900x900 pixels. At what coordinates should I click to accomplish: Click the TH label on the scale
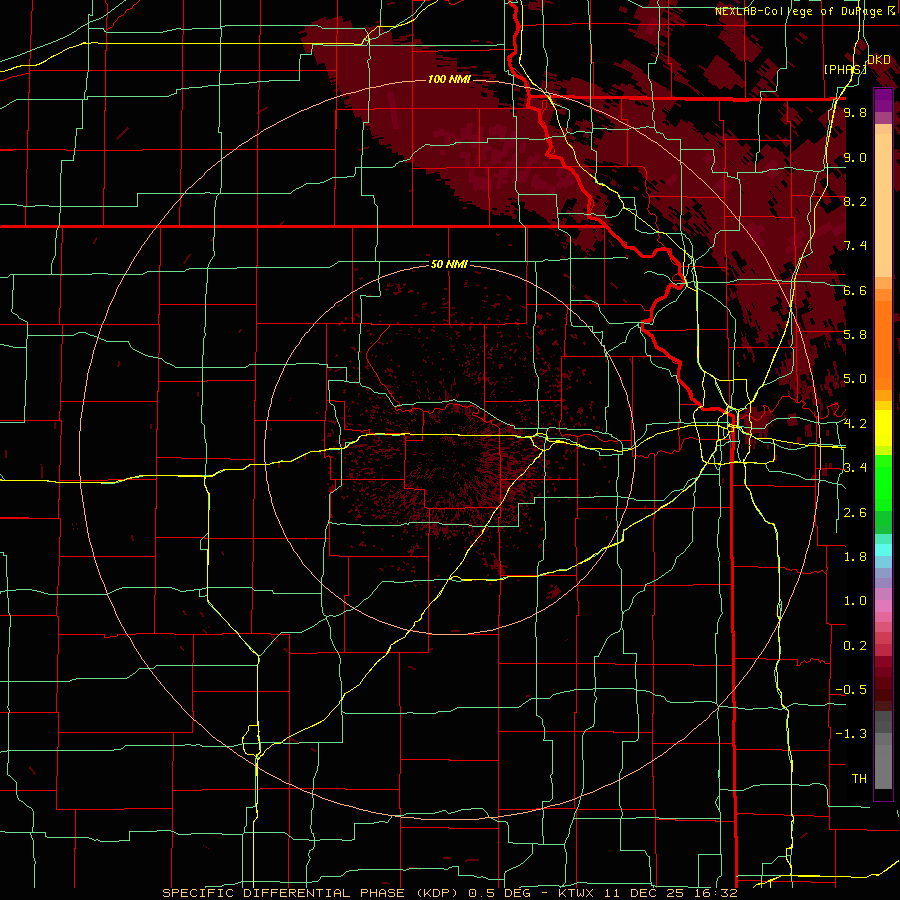pos(859,778)
